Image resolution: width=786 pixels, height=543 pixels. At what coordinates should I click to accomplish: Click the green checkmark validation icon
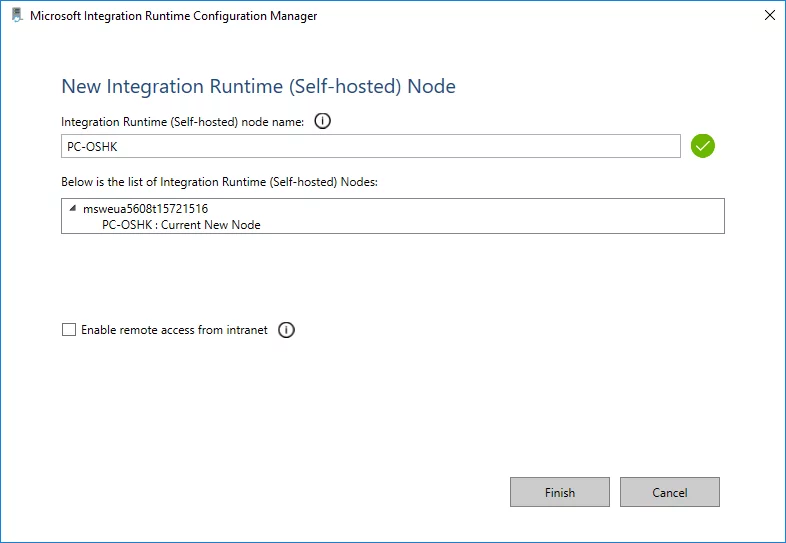point(703,147)
